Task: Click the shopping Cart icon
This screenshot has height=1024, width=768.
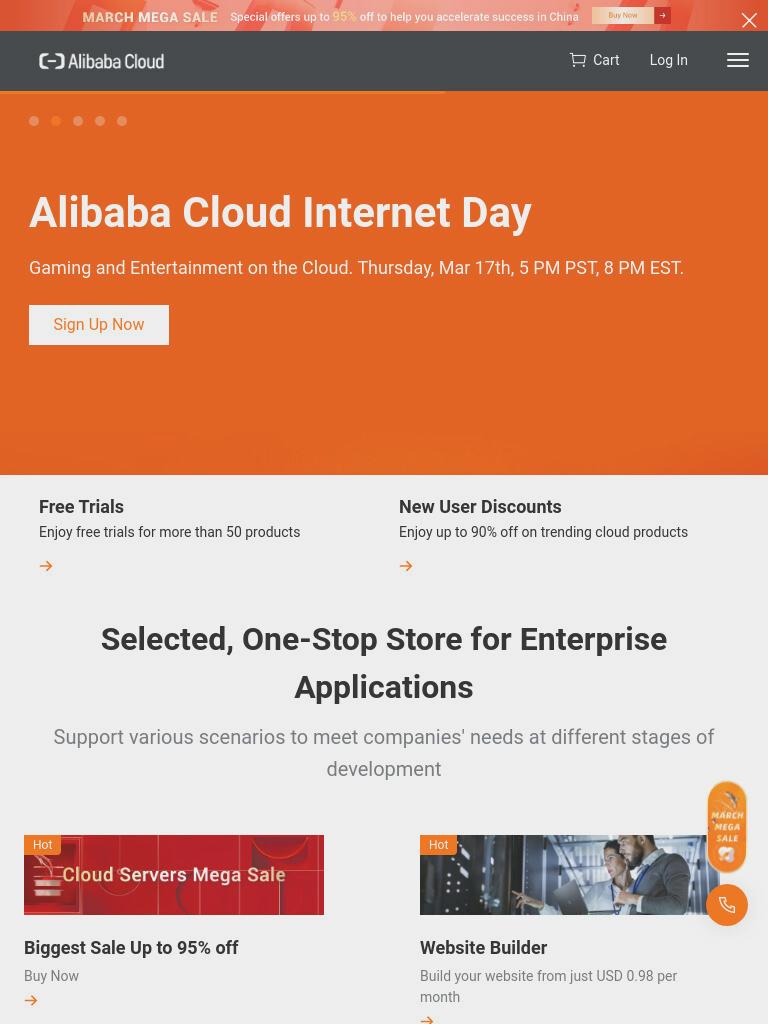Action: pos(577,60)
